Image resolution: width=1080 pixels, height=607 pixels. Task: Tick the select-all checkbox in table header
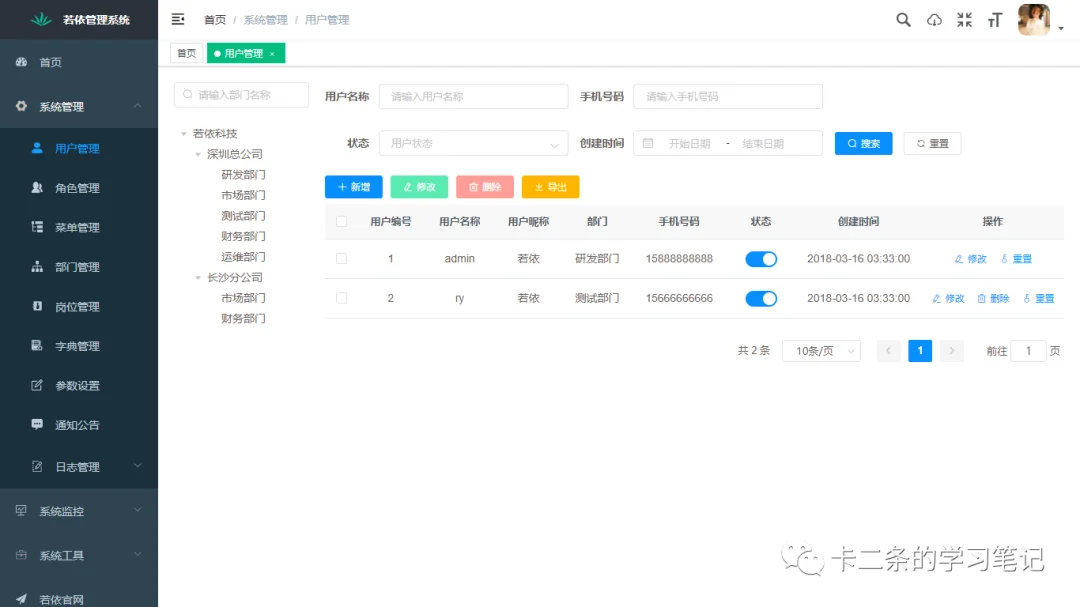pos(342,221)
